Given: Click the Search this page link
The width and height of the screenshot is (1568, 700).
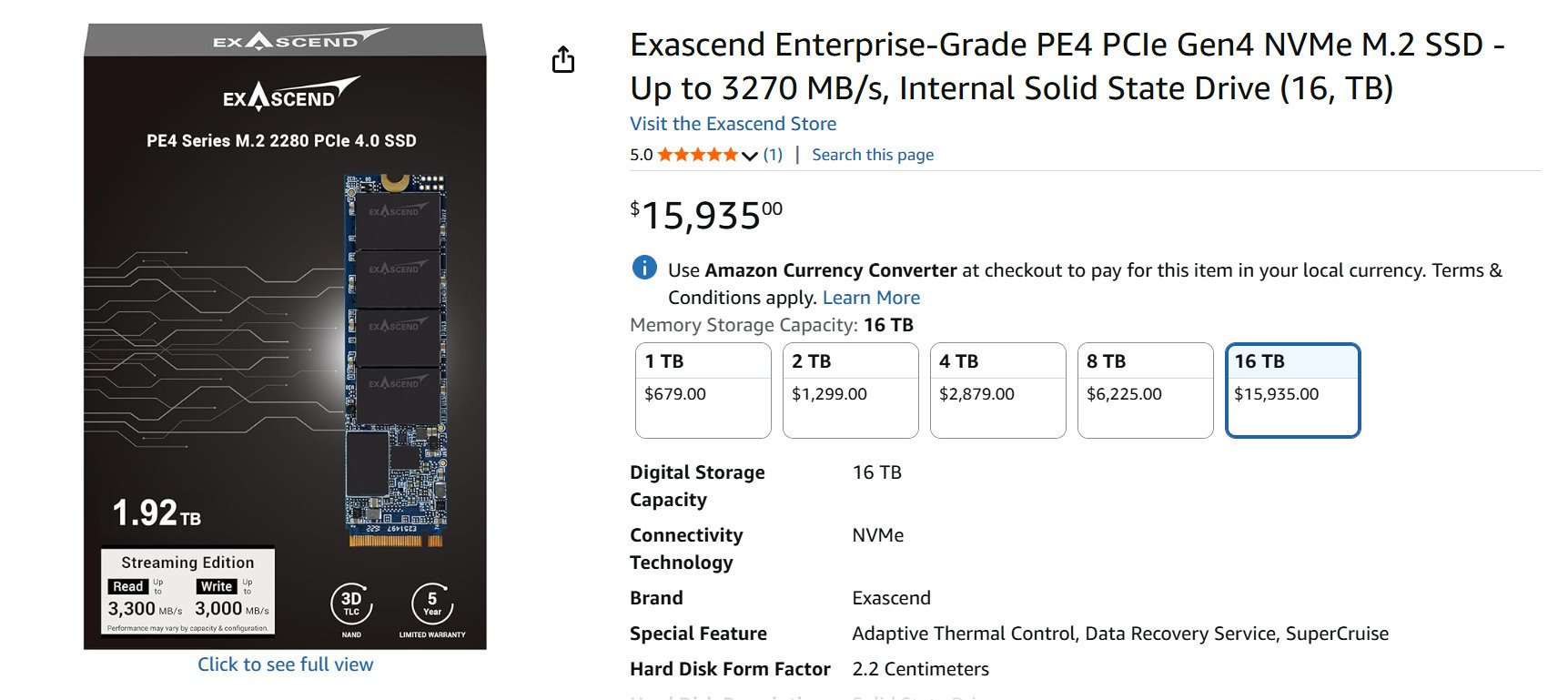Looking at the screenshot, I should (x=873, y=155).
